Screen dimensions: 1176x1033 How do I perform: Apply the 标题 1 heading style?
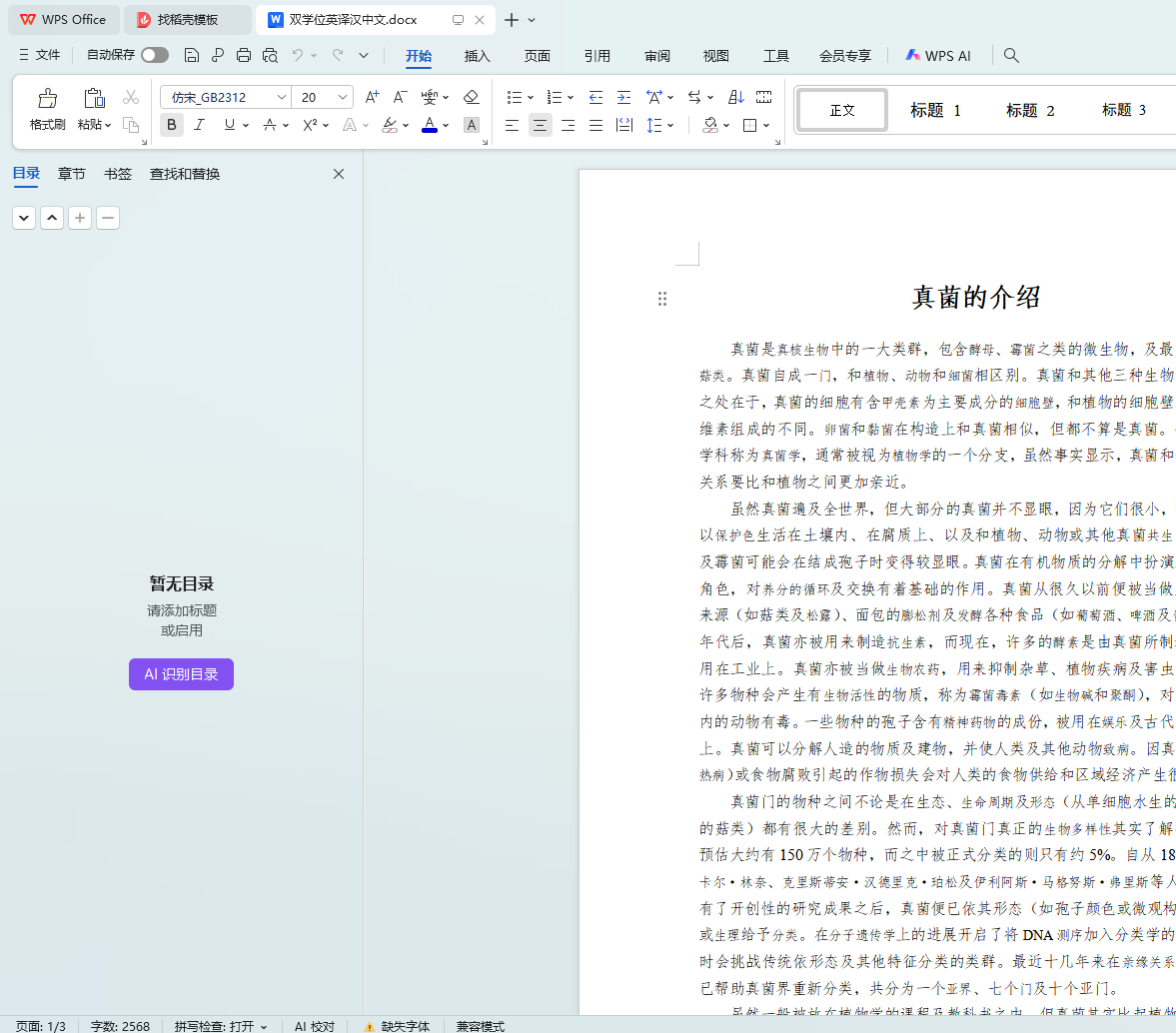[x=935, y=110]
